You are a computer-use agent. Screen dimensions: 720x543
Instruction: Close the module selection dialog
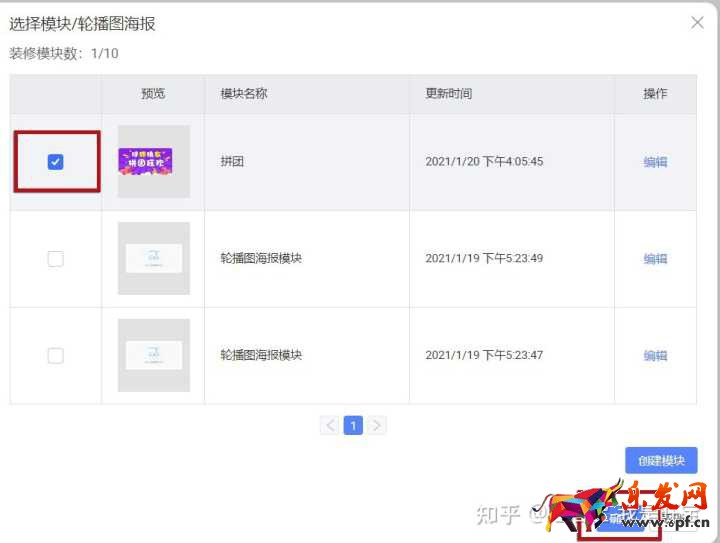(697, 23)
